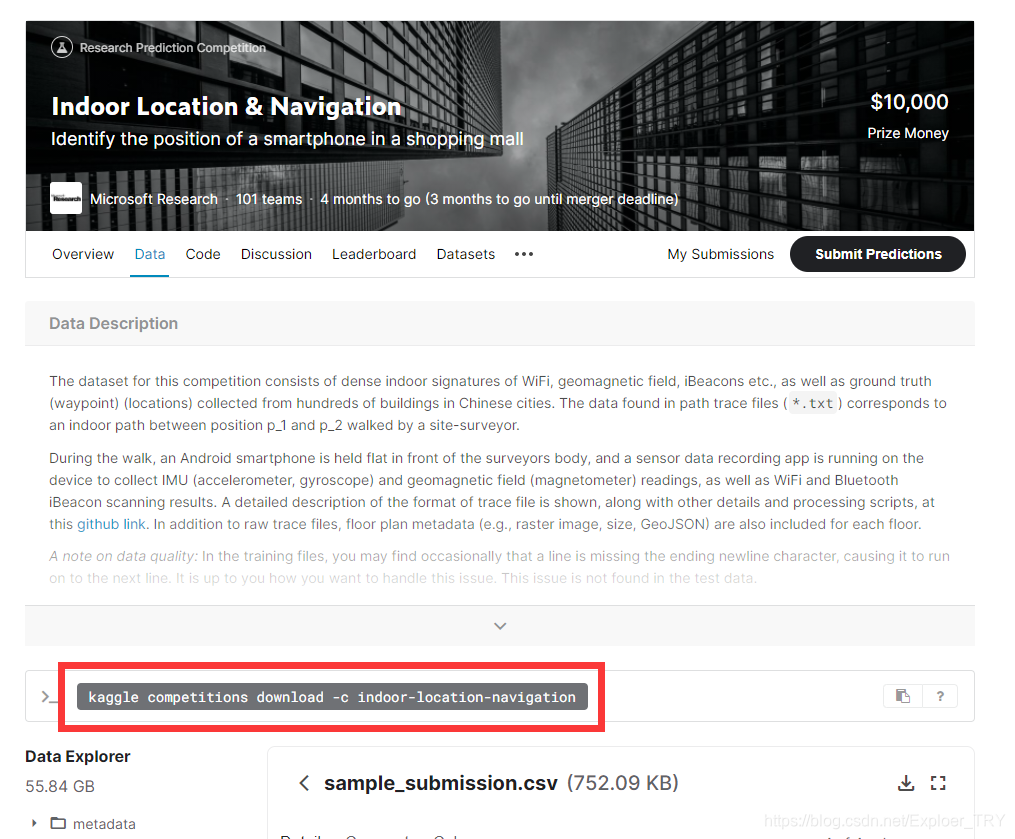
Task: Click the Submit Predictions button
Action: coord(878,254)
